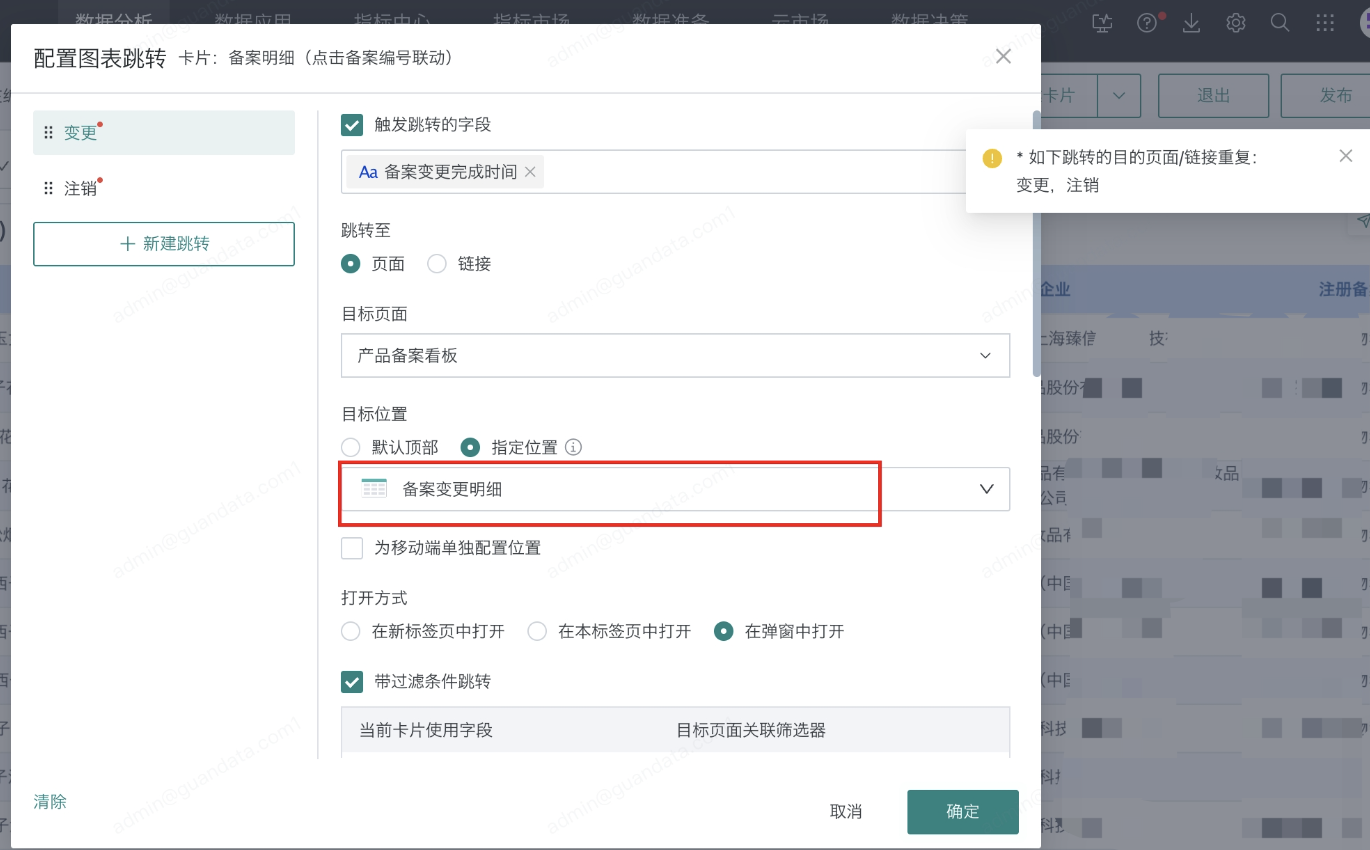The height and width of the screenshot is (850, 1370).
Task: Cancel with the 取消 button
Action: click(846, 812)
